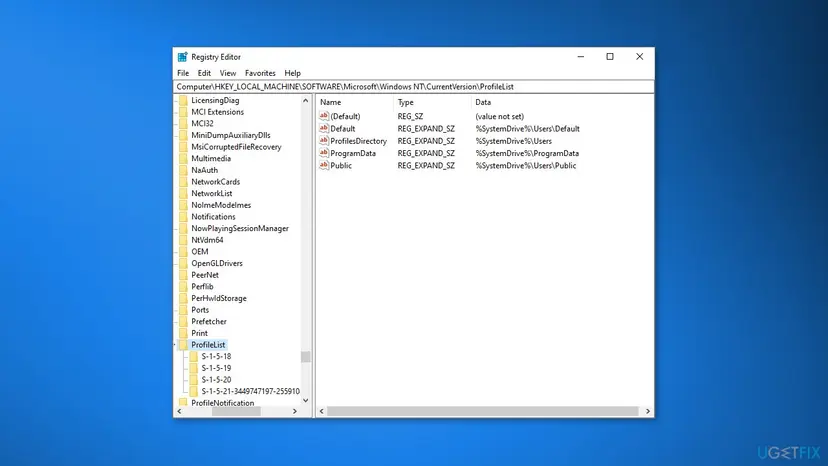The height and width of the screenshot is (466, 828).
Task: Click the string icon beside Default value
Action: 324,128
